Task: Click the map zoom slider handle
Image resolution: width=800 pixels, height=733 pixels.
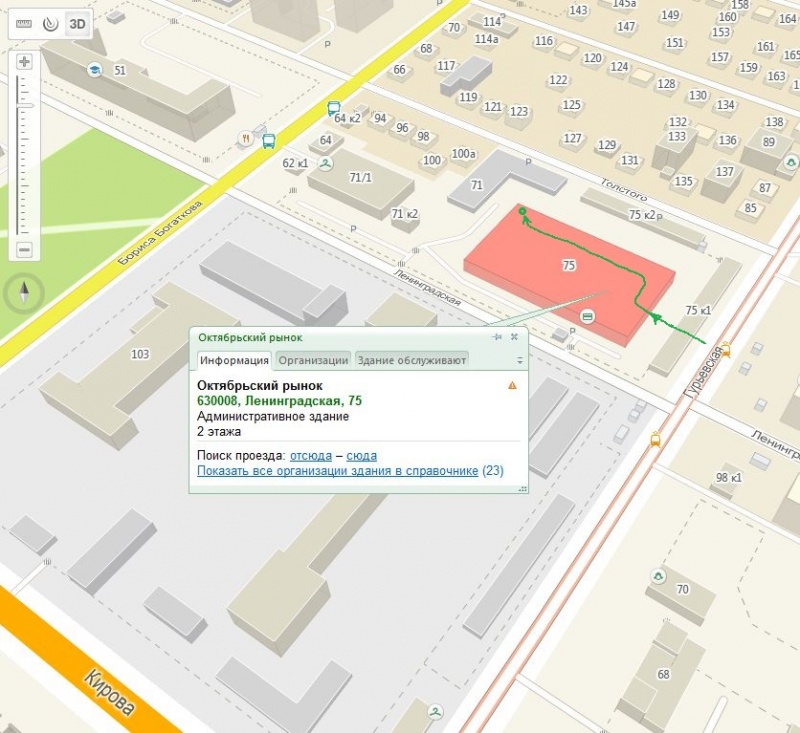Action: tap(25, 105)
